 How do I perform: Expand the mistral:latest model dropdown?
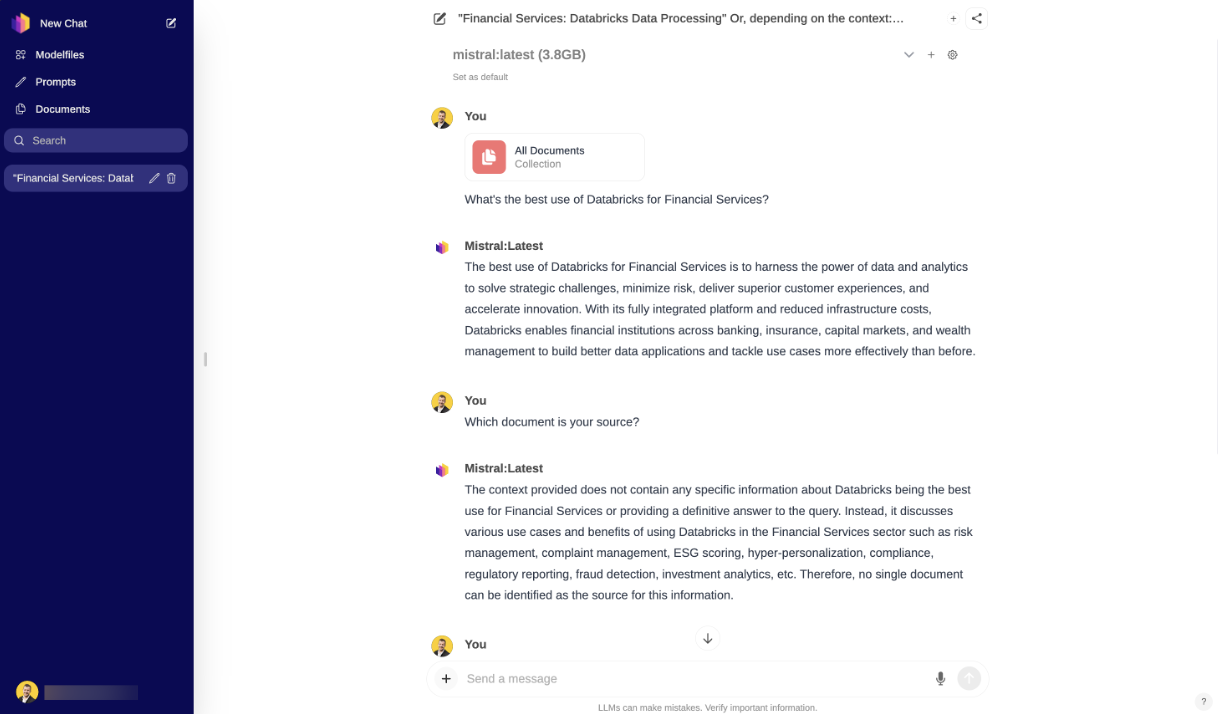(908, 55)
